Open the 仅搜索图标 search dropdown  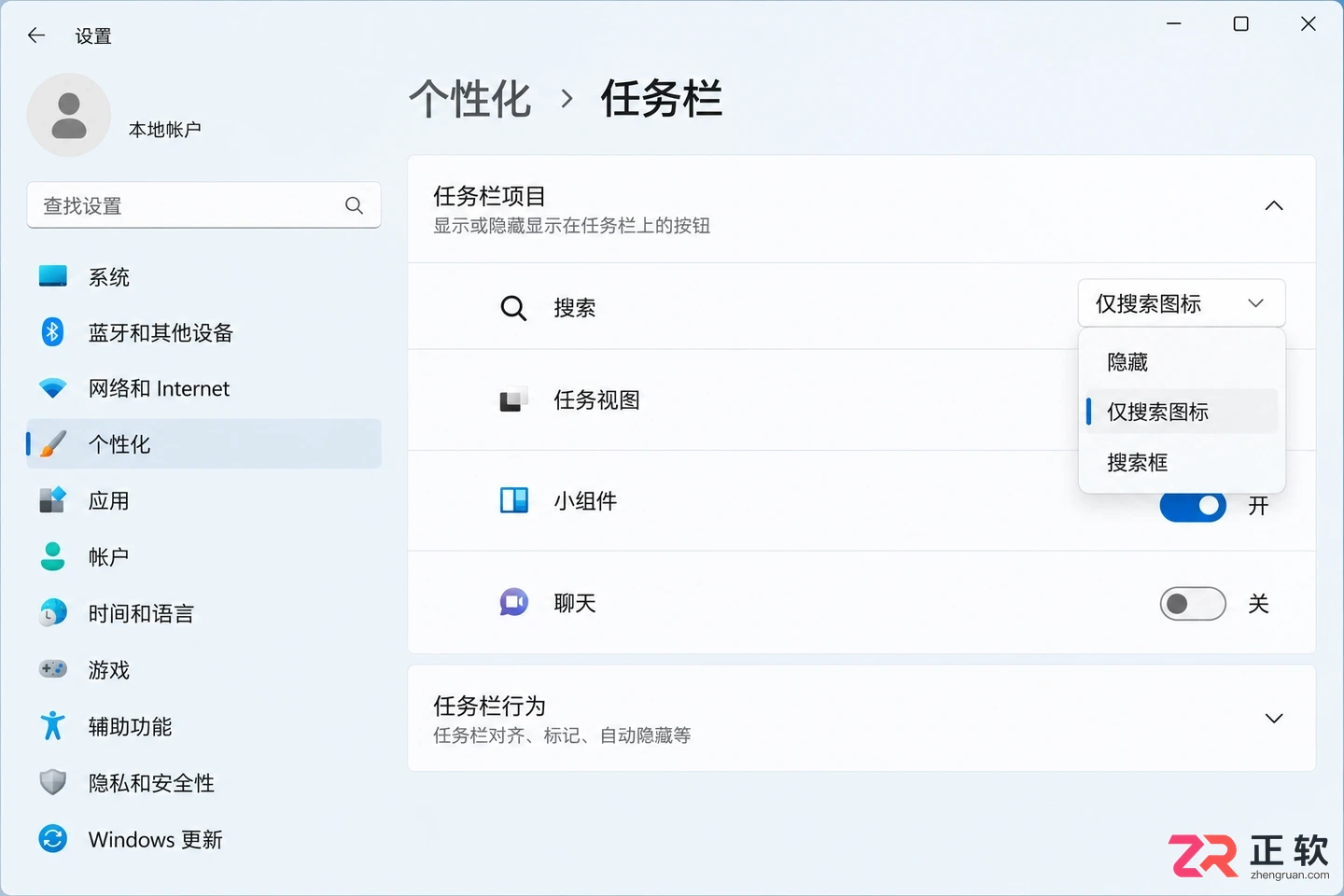1182,303
